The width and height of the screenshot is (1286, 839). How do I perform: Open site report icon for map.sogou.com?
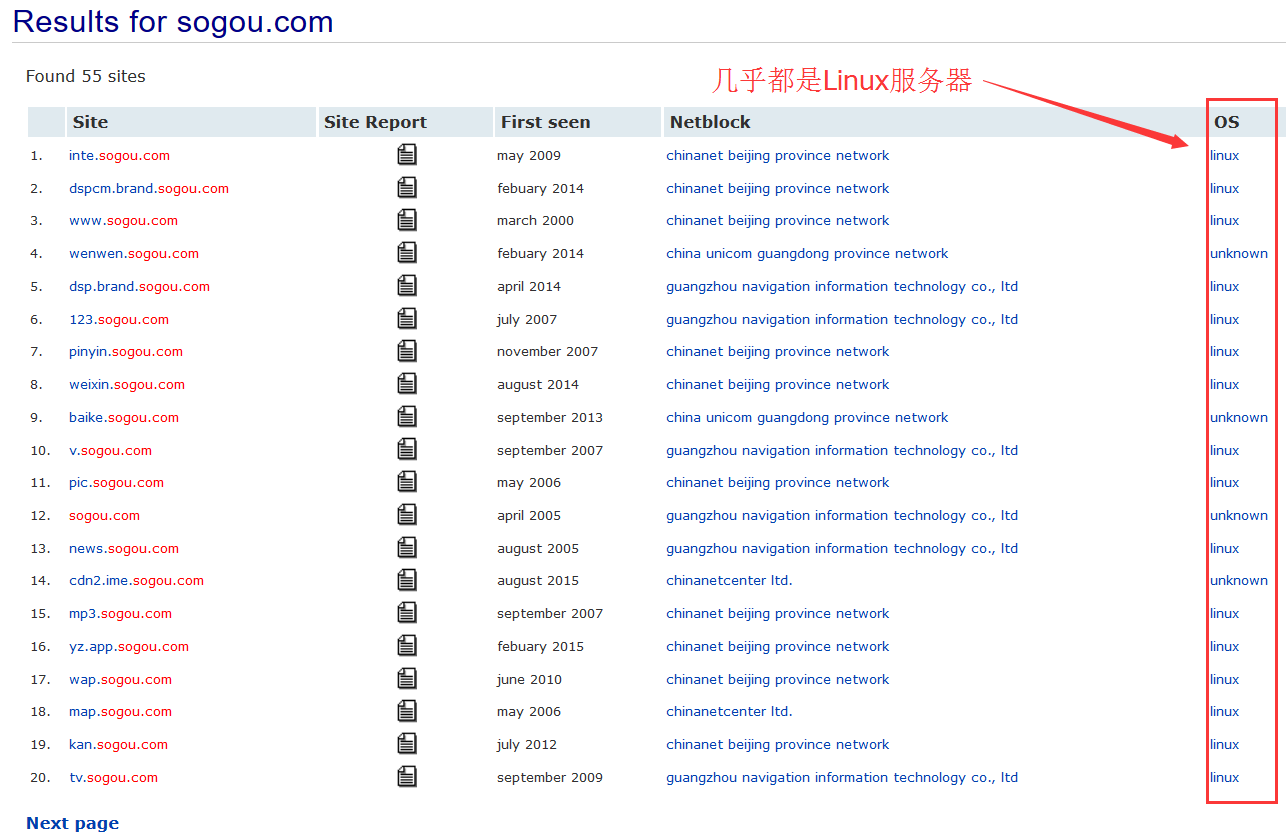coord(407,711)
